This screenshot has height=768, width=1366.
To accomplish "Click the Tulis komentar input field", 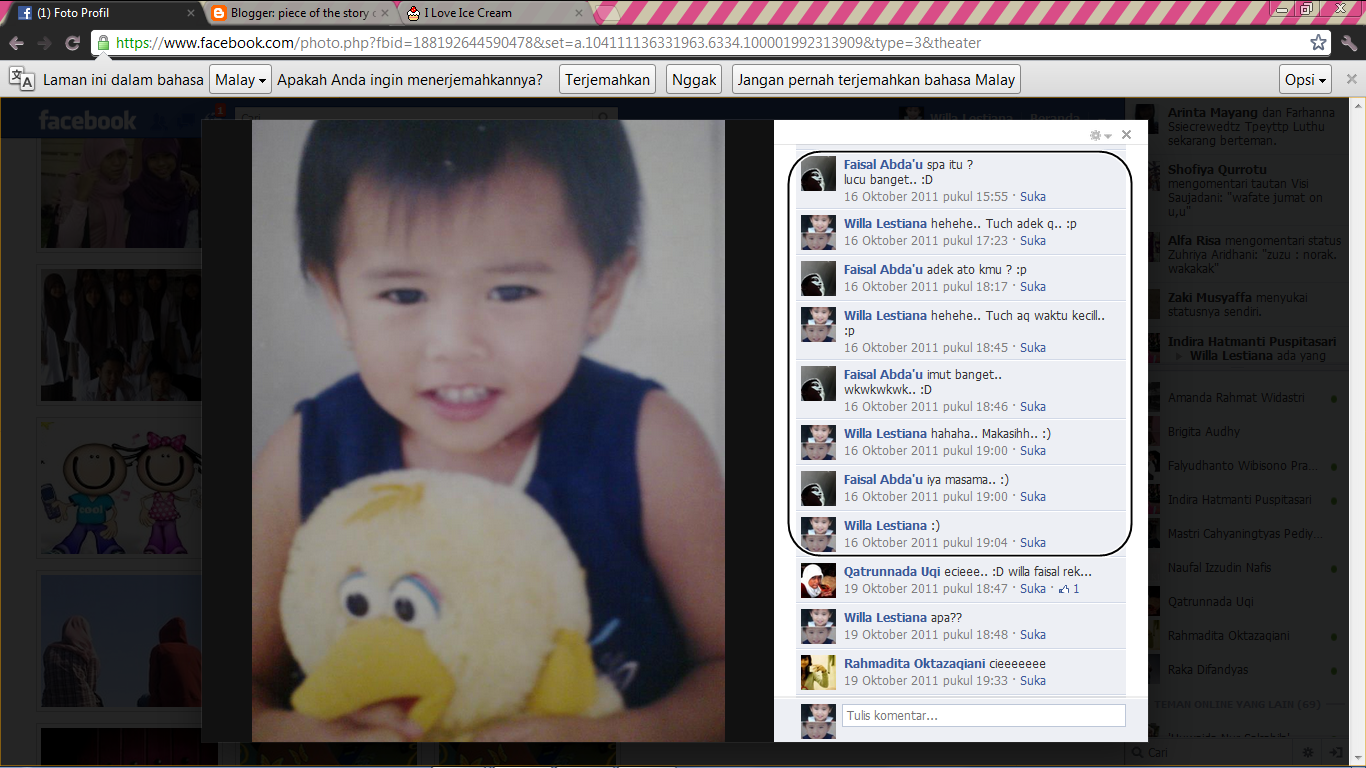I will 984,716.
